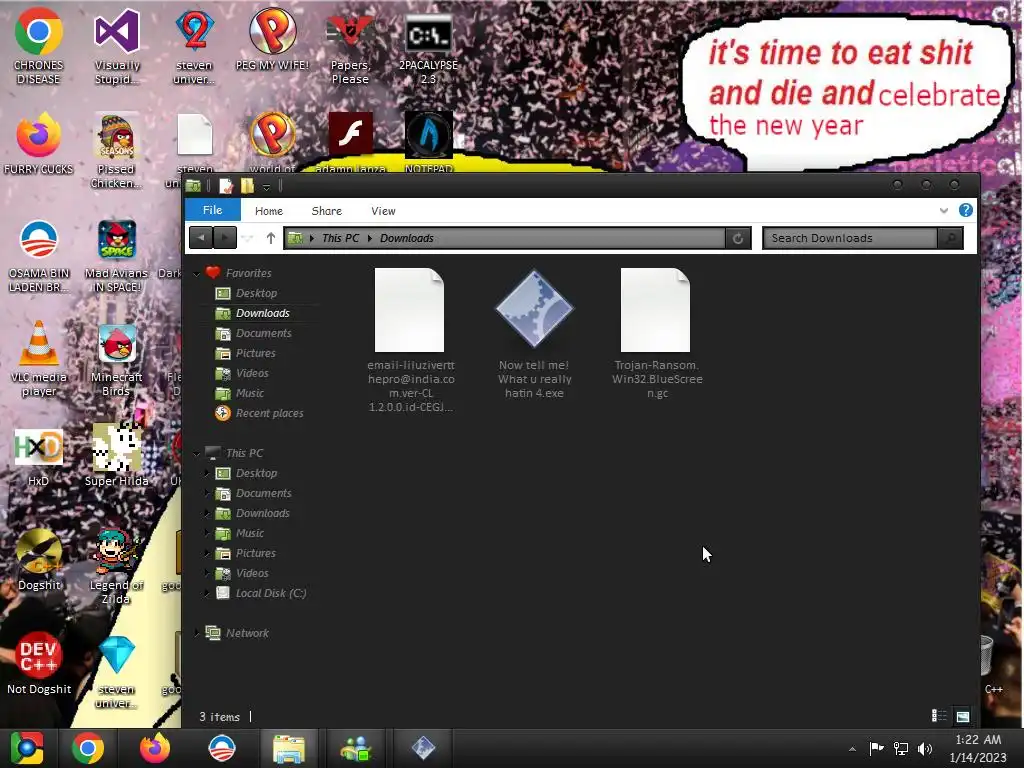Select Pictures under Favorites
The image size is (1024, 768).
pyautogui.click(x=255, y=353)
